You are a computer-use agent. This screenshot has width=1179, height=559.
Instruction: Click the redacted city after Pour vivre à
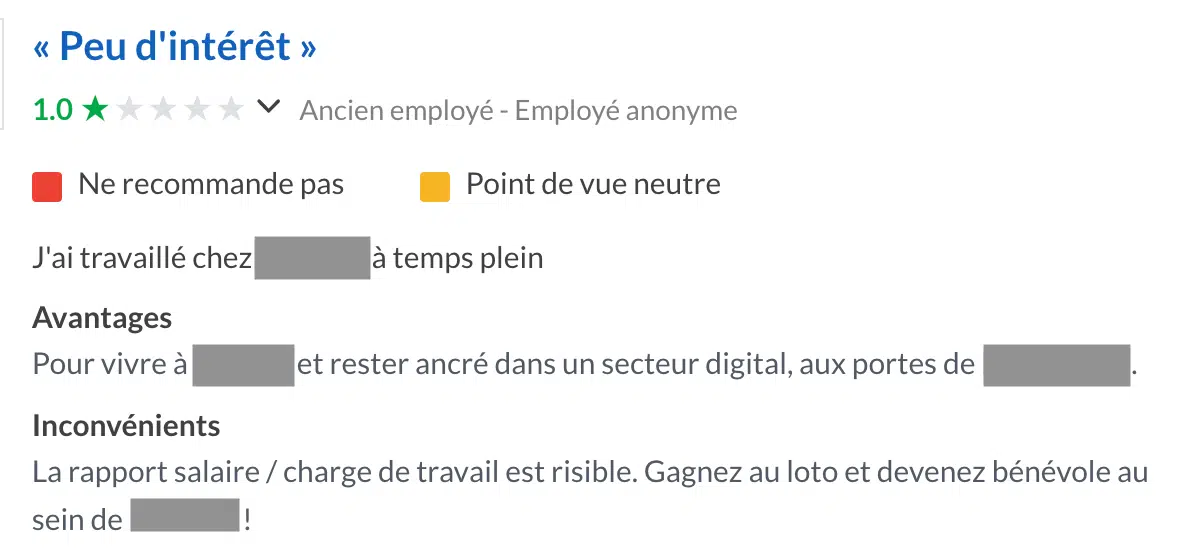pyautogui.click(x=243, y=365)
